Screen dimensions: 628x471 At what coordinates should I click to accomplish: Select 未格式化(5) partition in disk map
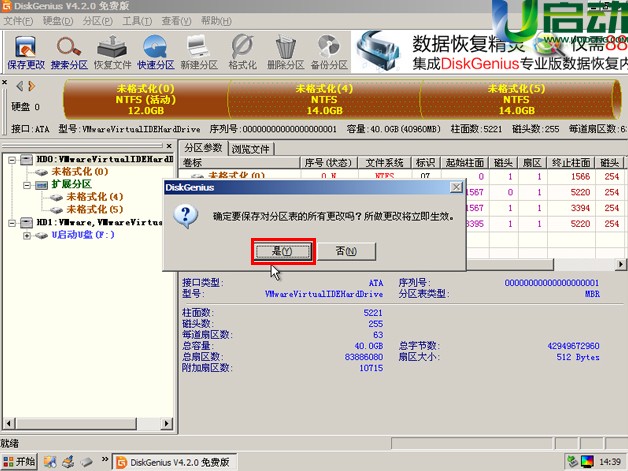click(x=516, y=99)
